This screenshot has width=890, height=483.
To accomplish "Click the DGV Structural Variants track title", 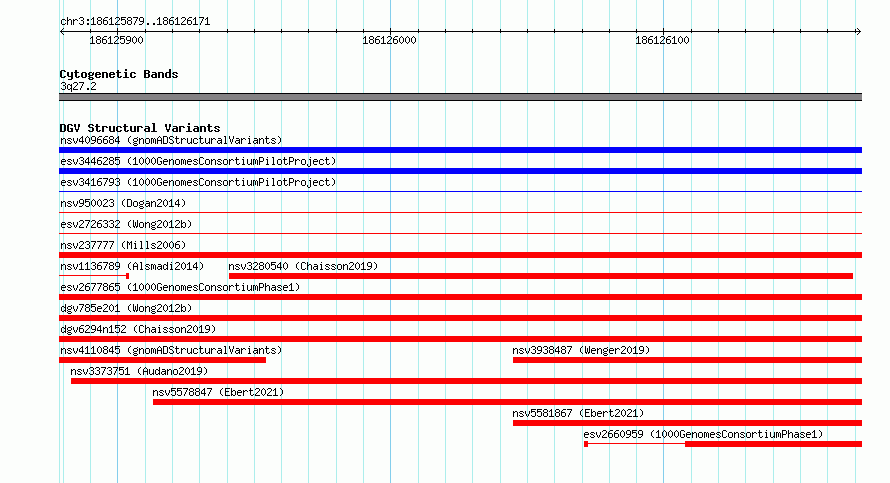I will [x=140, y=128].
